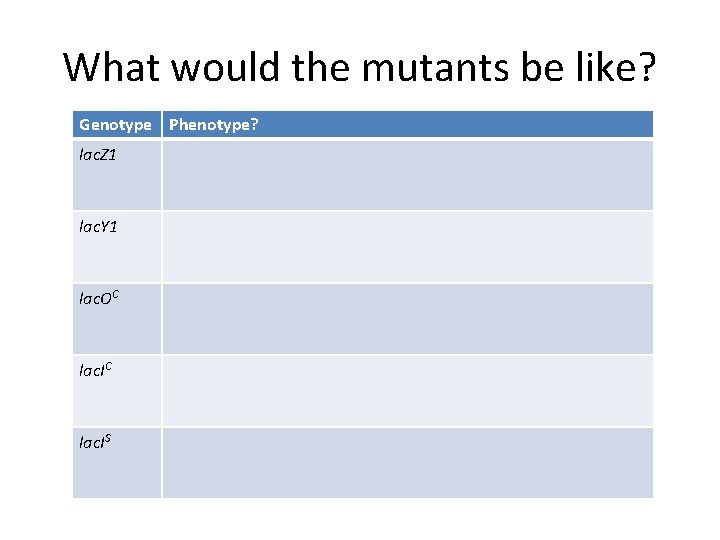Click the empty phenotype cell for lacIS

(x=407, y=462)
